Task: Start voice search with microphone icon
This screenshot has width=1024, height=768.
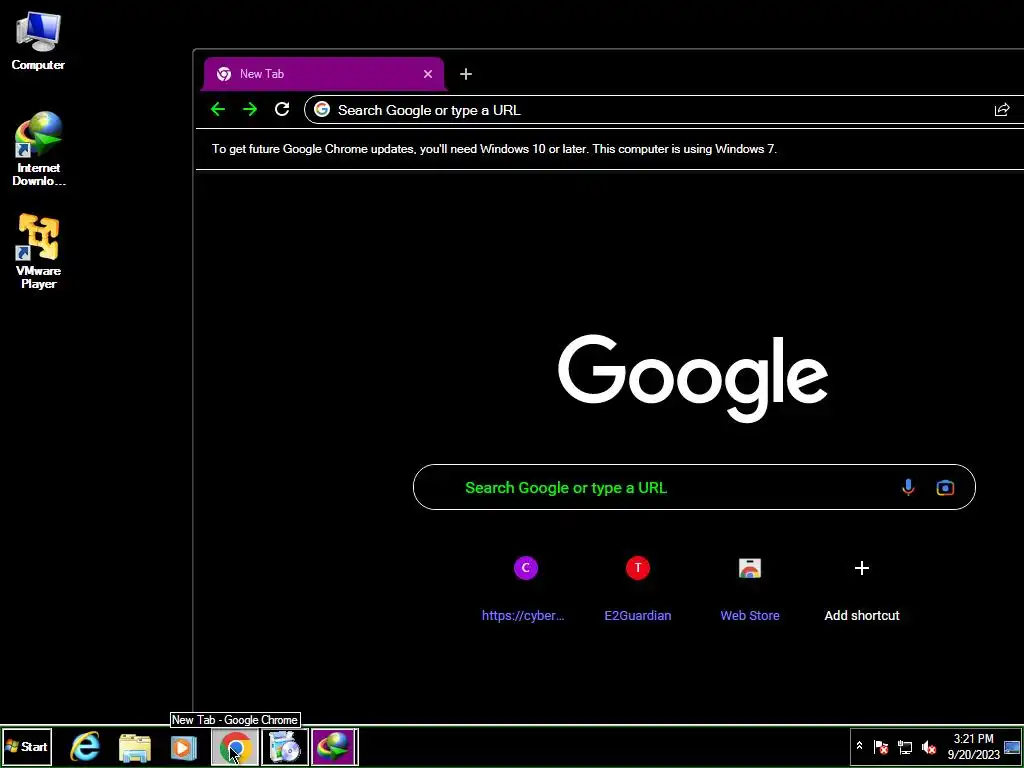Action: 908,487
